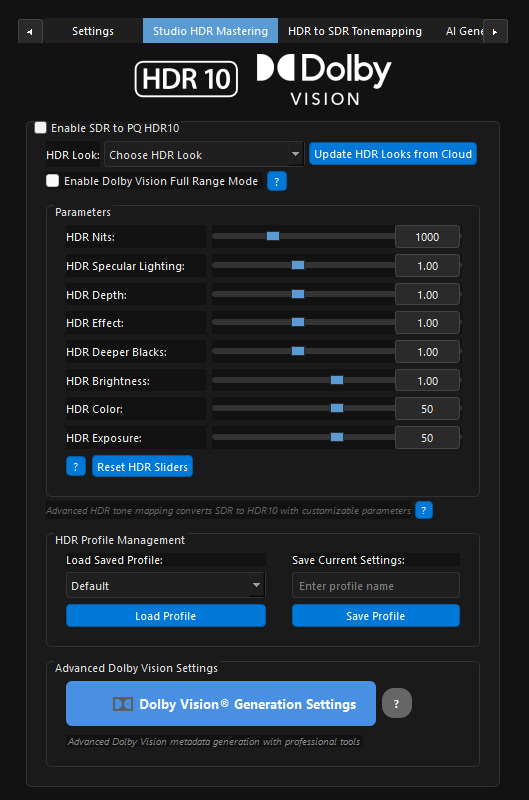Click Update HDR Looks from Cloud
This screenshot has height=800, width=529.
coord(393,154)
